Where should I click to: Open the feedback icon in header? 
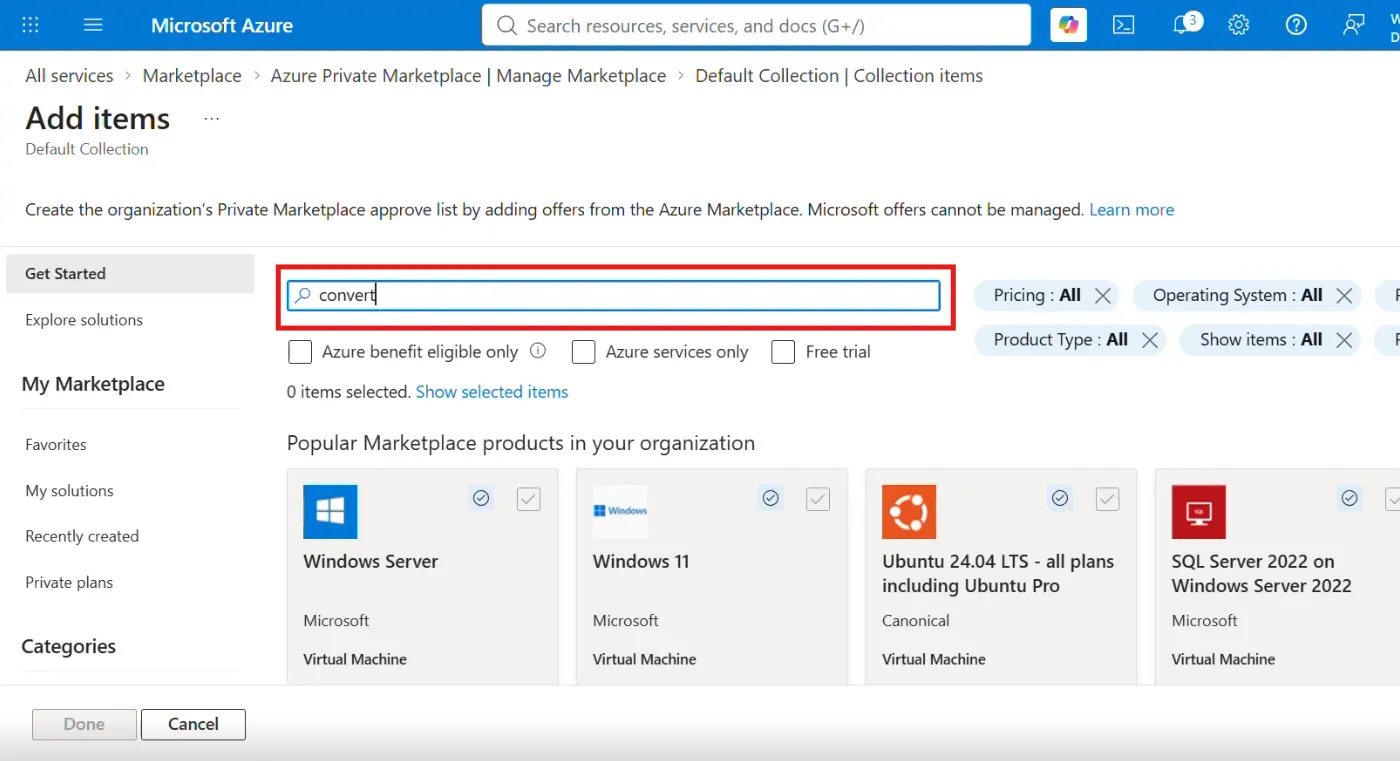pyautogui.click(x=1354, y=25)
